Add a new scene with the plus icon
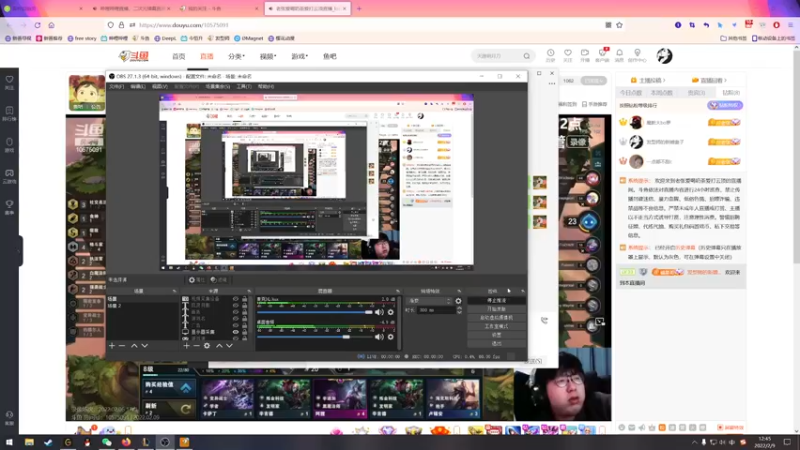This screenshot has width=800, height=450. tap(112, 346)
